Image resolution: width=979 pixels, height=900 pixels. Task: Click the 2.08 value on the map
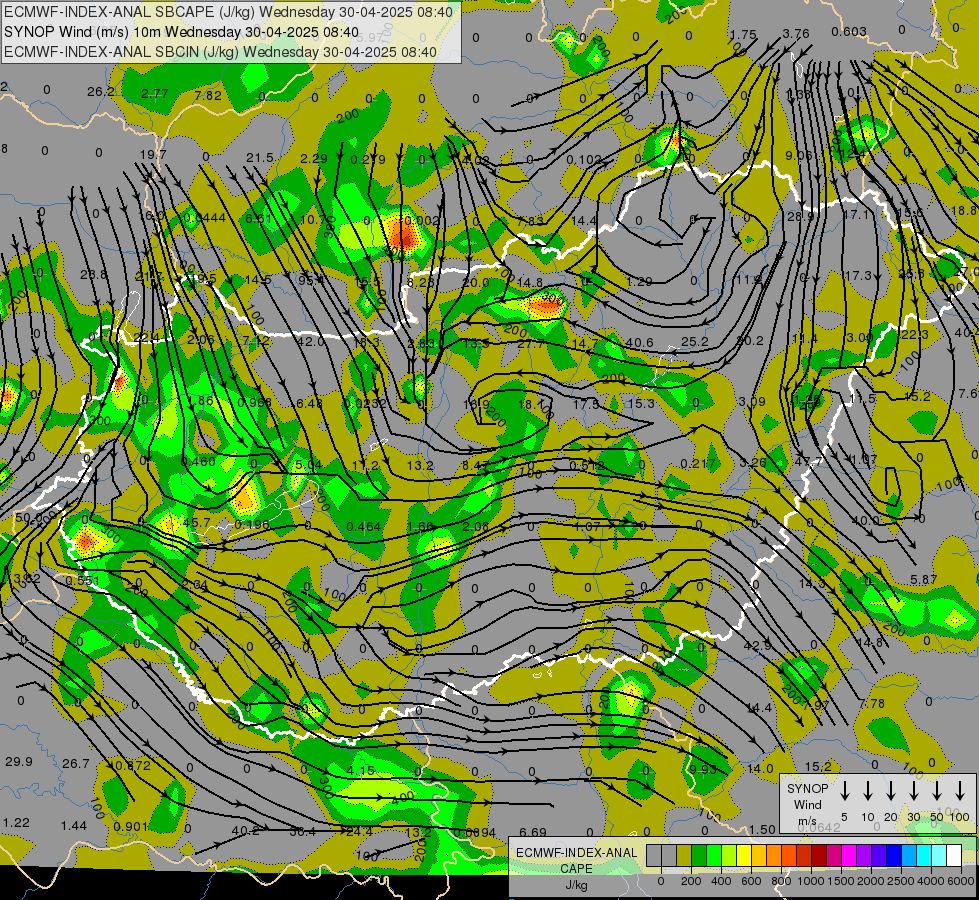coord(475,527)
